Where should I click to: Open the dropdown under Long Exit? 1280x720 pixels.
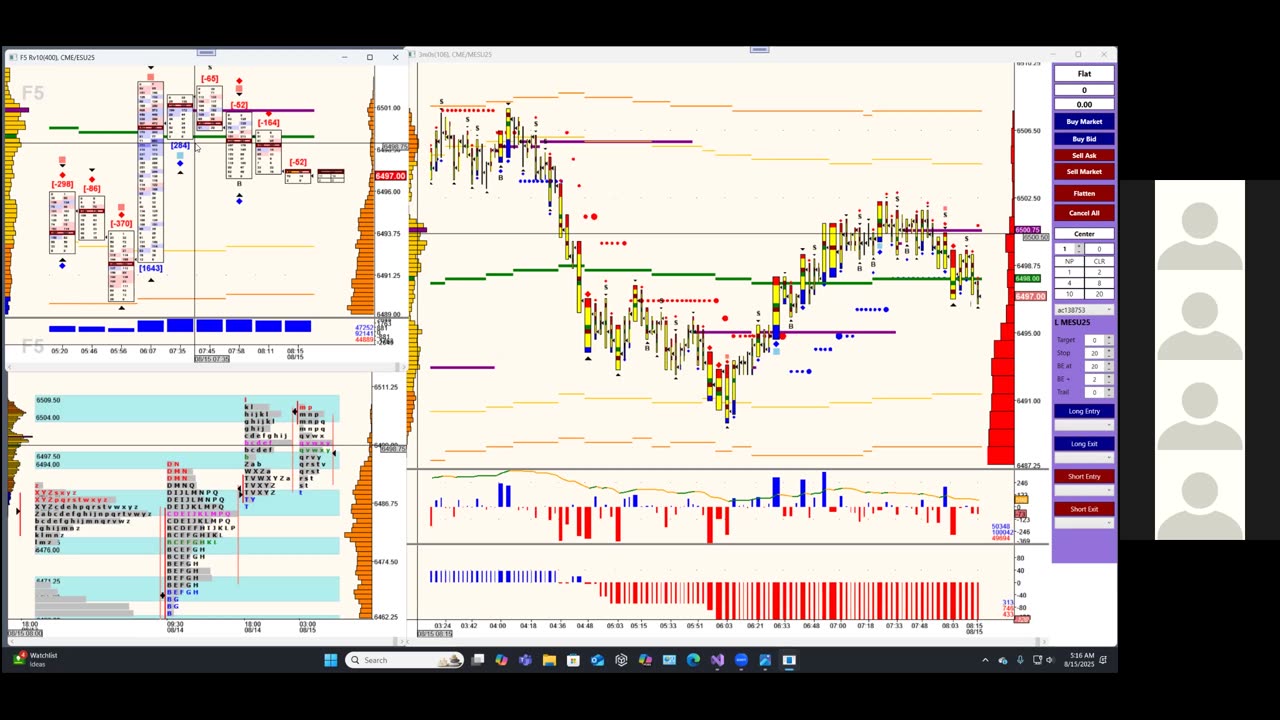1084,457
